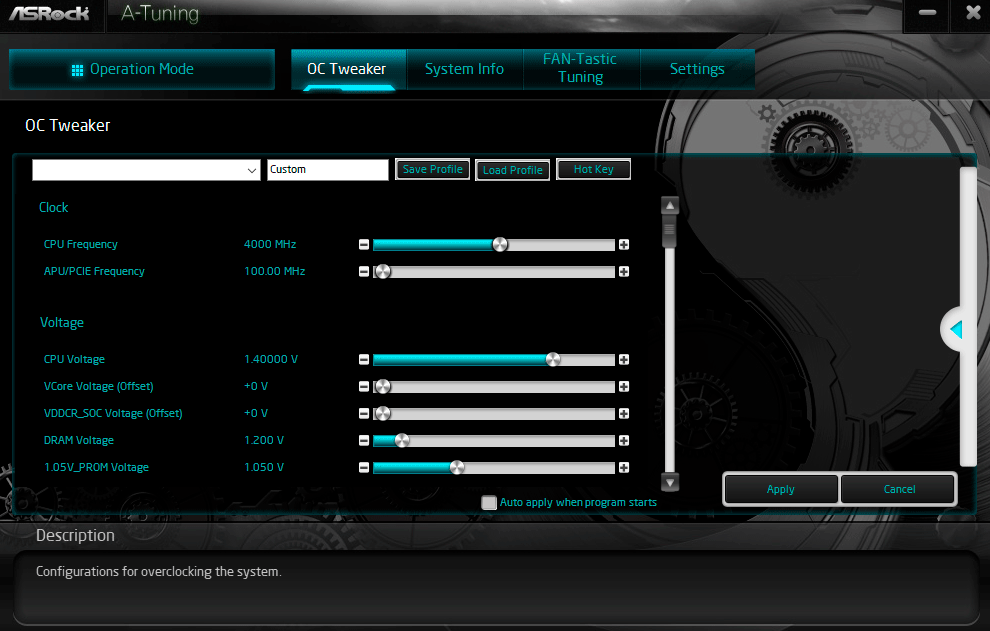Click the Load Profile button

[512, 171]
